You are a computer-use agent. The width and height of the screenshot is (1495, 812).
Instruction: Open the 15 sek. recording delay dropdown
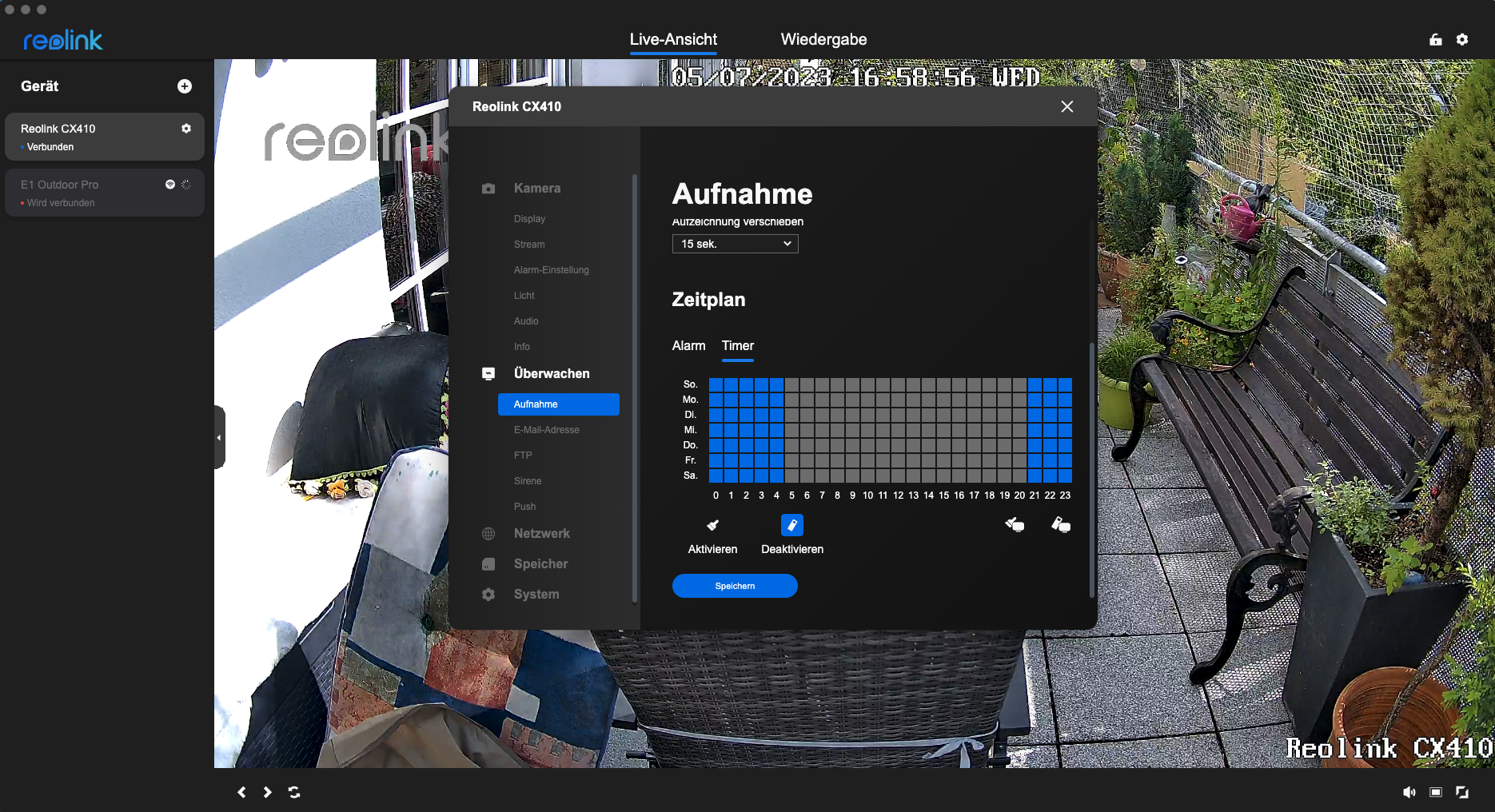coord(736,244)
